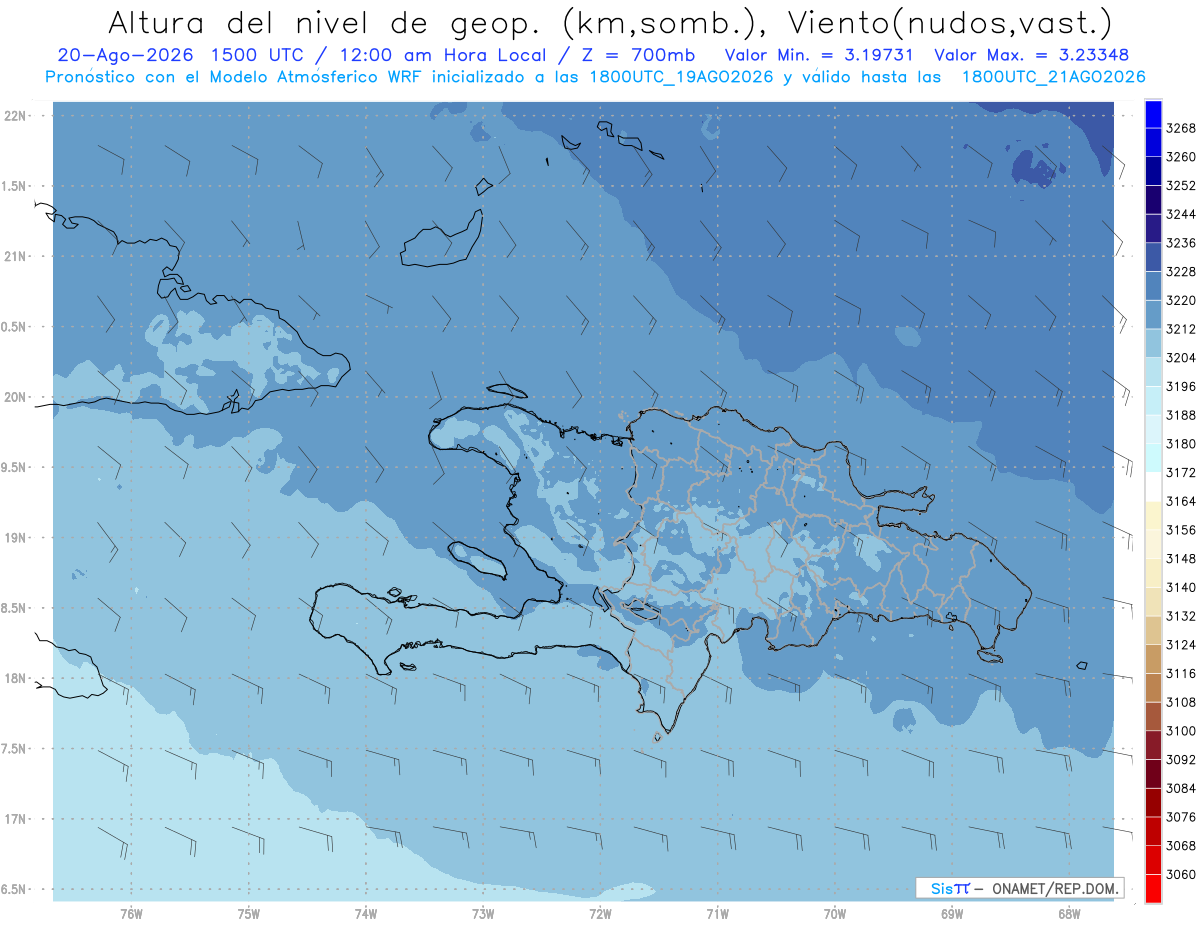The image size is (1200, 927).
Task: Click the '1.5N' latitude tick label
Action: pyautogui.click(x=14, y=186)
